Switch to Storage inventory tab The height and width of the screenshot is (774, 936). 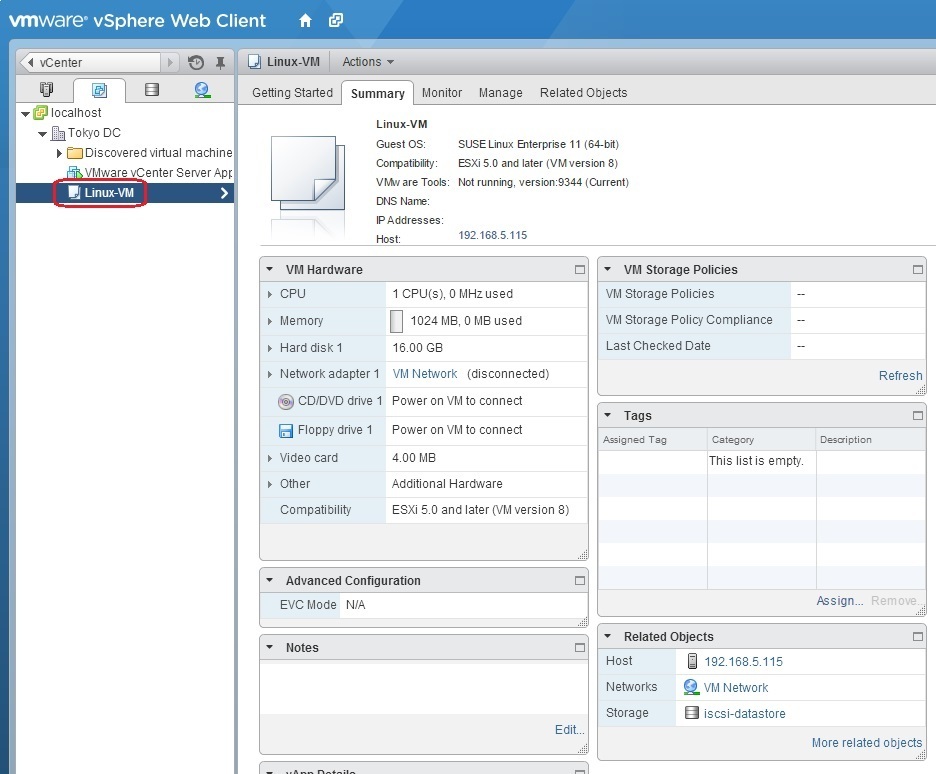(x=152, y=90)
